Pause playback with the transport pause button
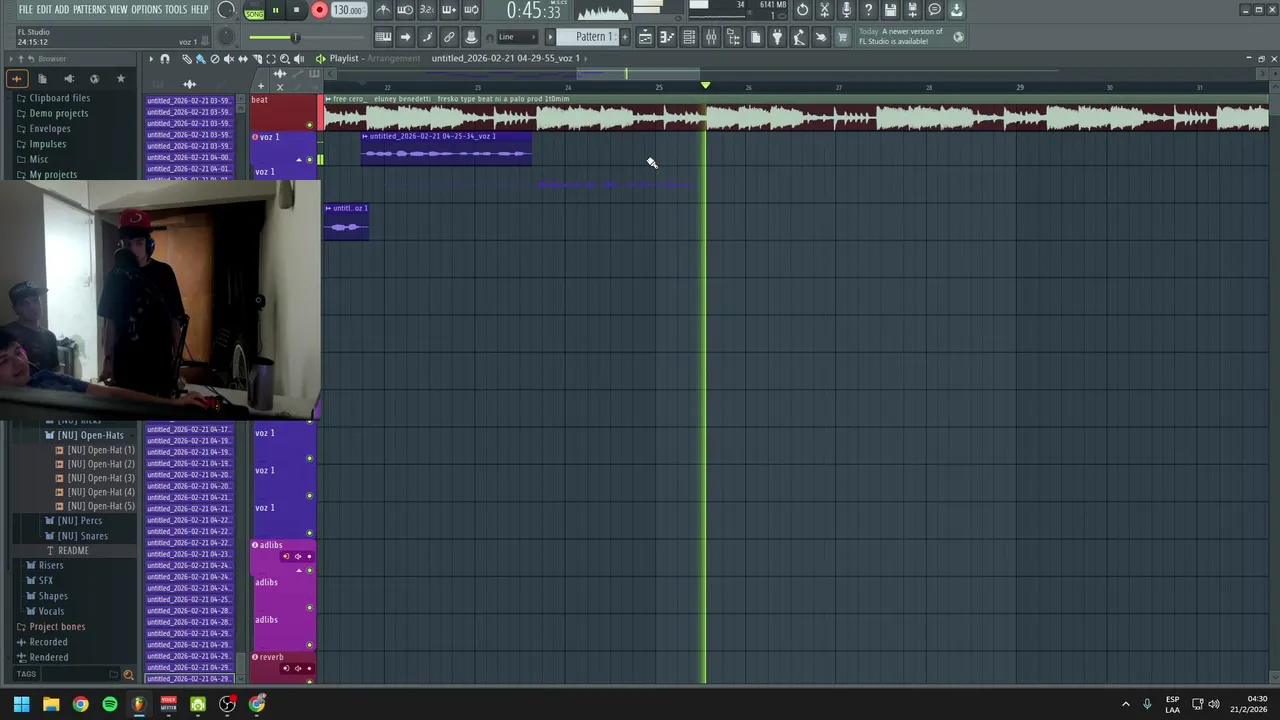Screen dimensions: 1280x720 click(x=275, y=10)
